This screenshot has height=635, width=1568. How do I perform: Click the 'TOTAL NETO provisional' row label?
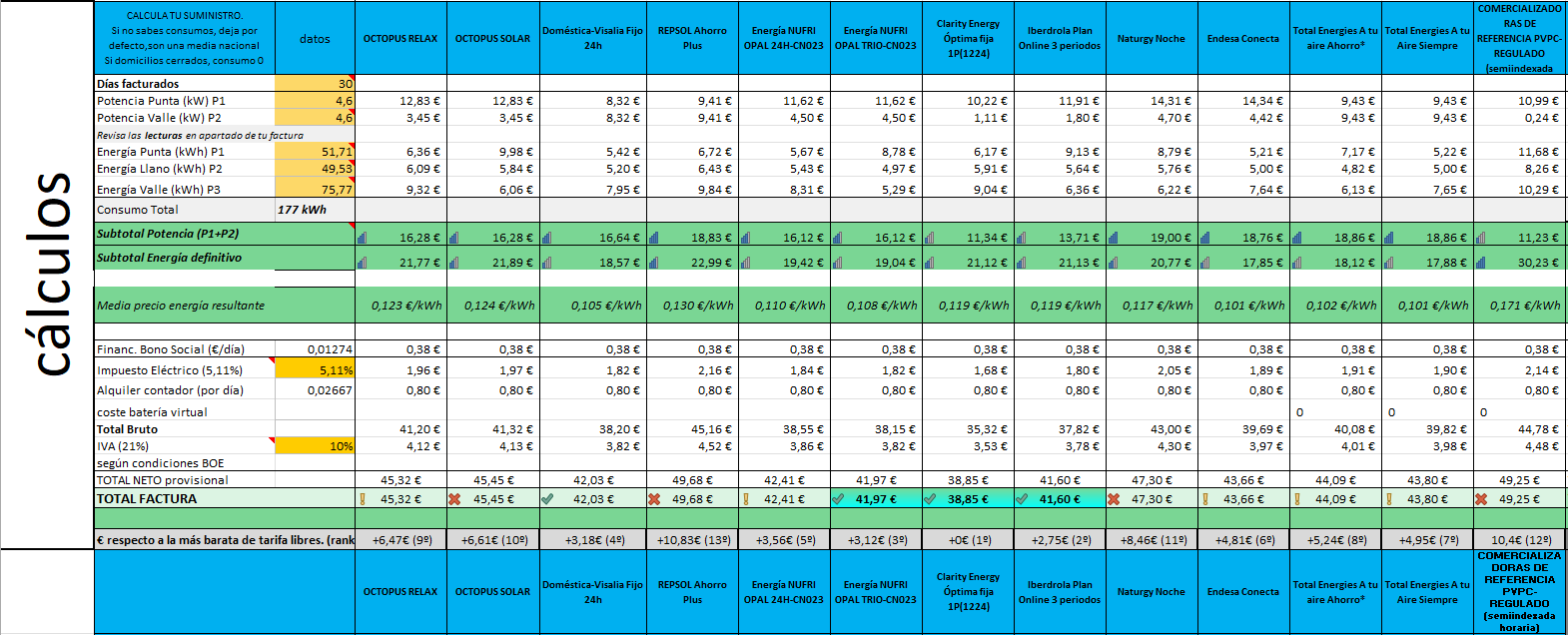click(x=162, y=480)
